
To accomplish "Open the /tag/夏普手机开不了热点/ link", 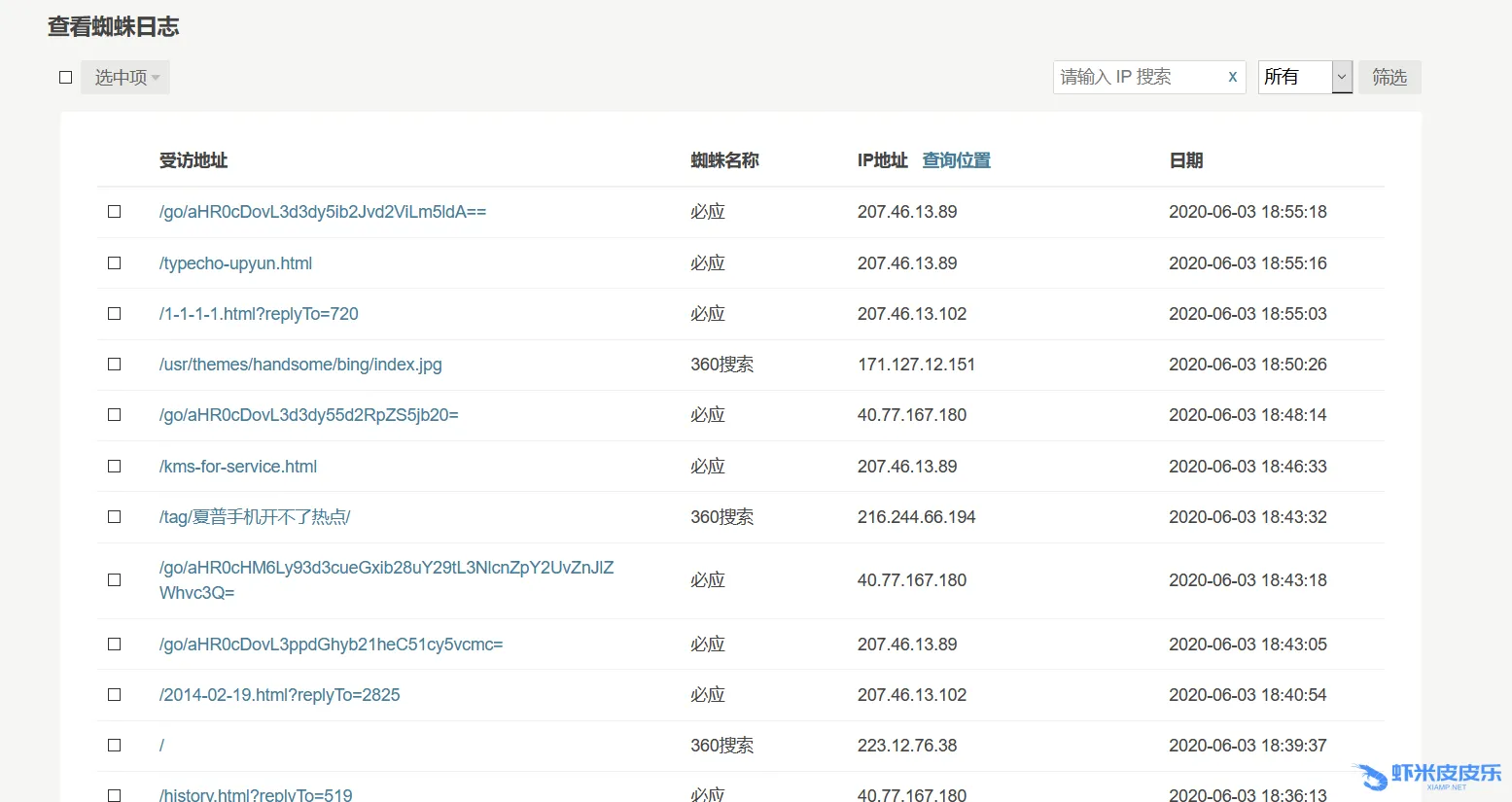I will click(x=255, y=517).
